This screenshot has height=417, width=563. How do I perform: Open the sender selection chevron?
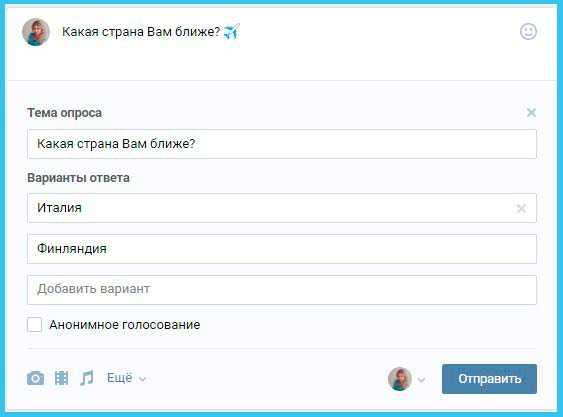422,380
